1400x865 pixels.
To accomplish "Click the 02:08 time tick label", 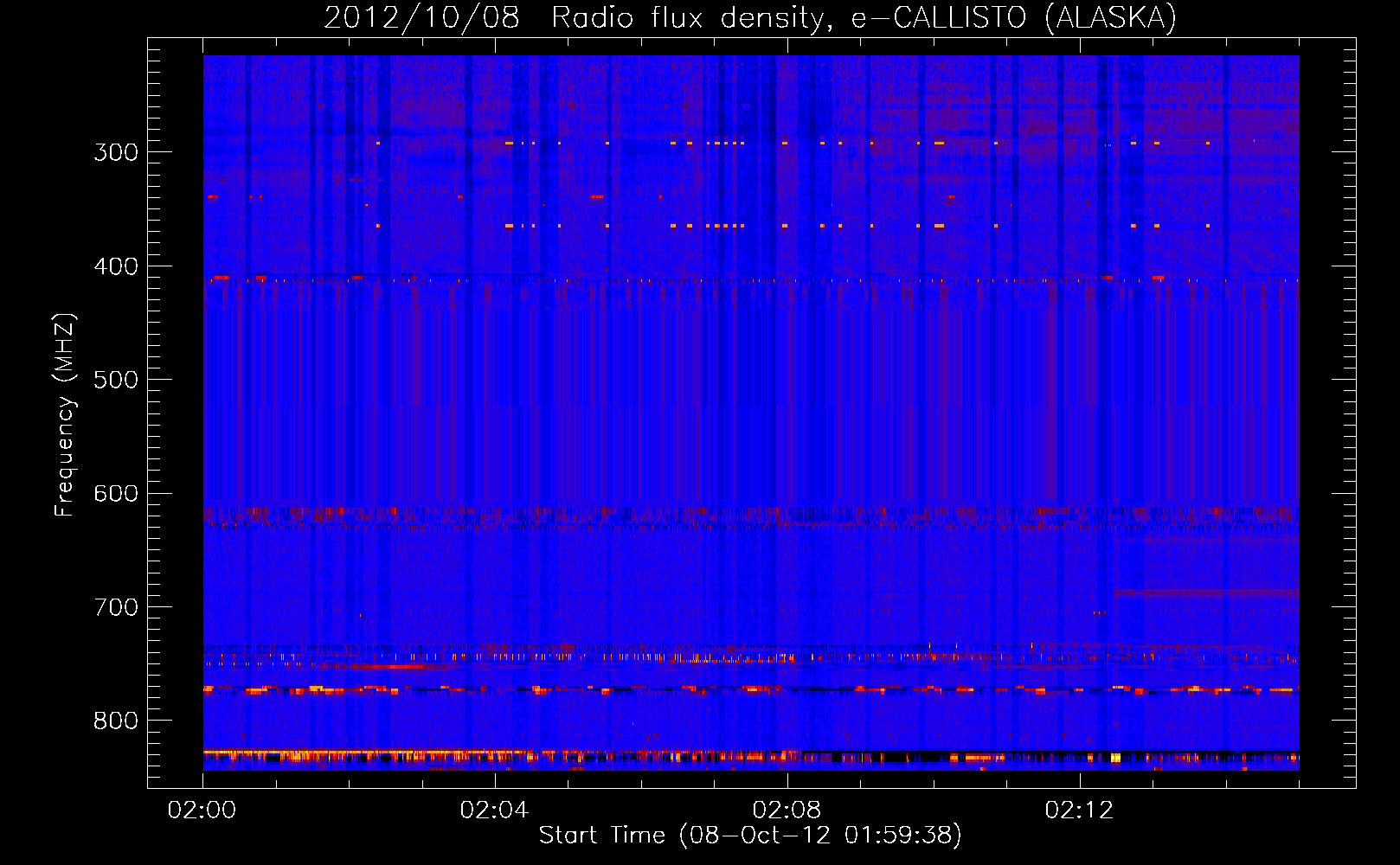I will point(787,811).
